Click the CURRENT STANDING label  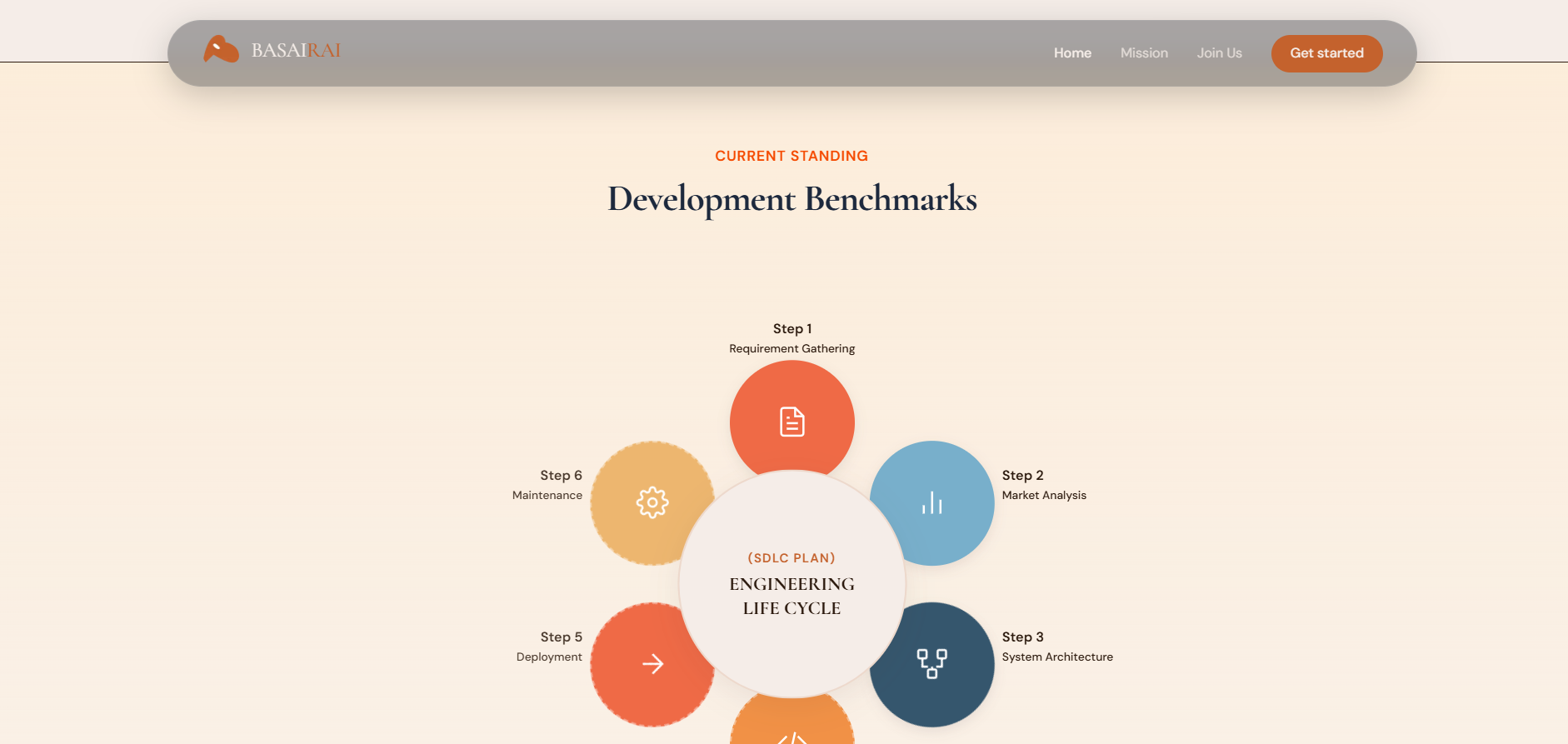[791, 156]
